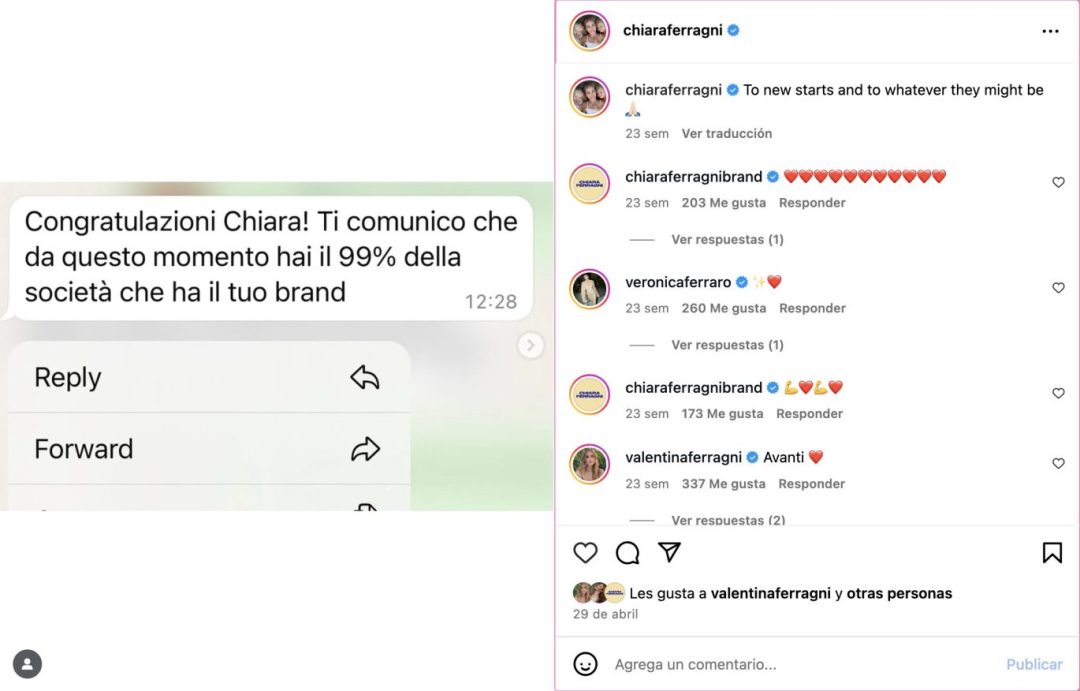This screenshot has height=691, width=1080.
Task: Open the three-dot more options menu
Action: (1050, 31)
